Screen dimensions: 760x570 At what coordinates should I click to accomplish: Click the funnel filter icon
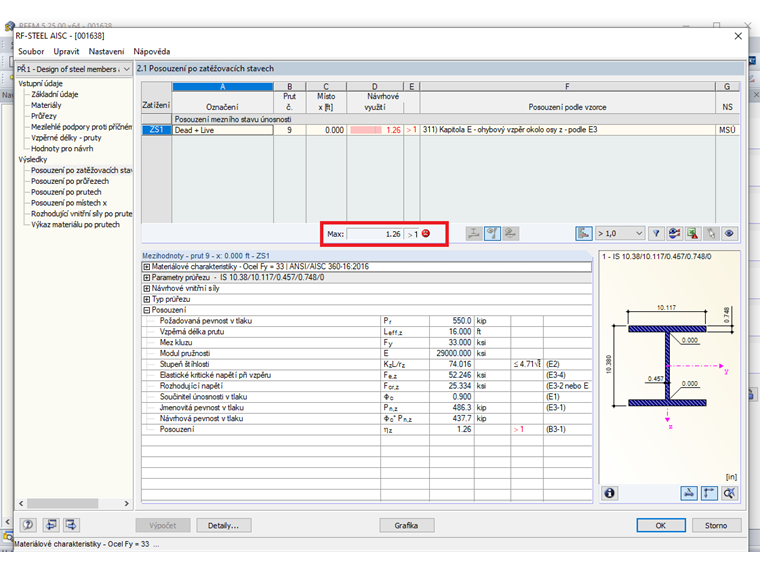pos(656,234)
